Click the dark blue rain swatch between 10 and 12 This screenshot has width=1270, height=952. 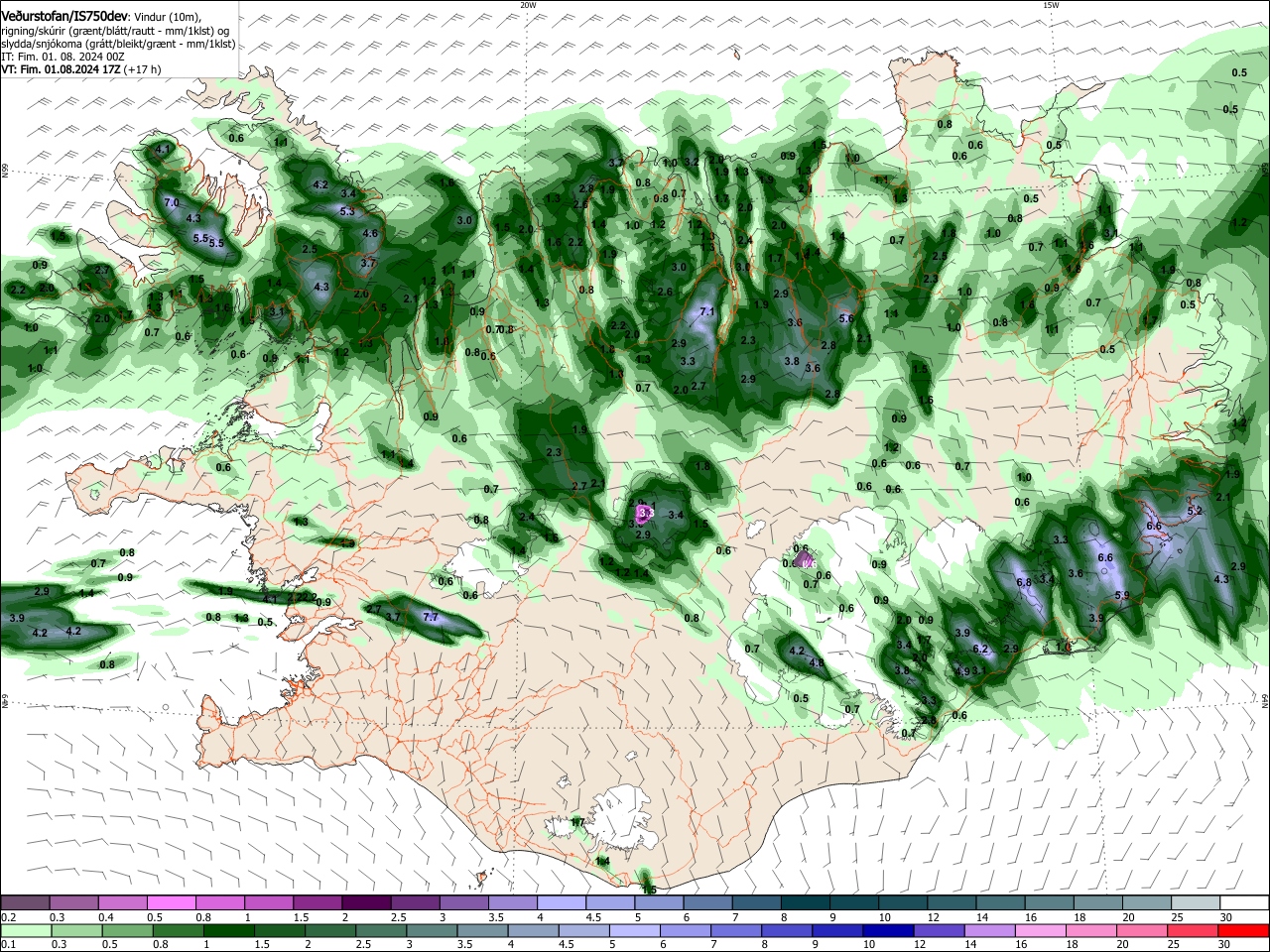coord(886,931)
